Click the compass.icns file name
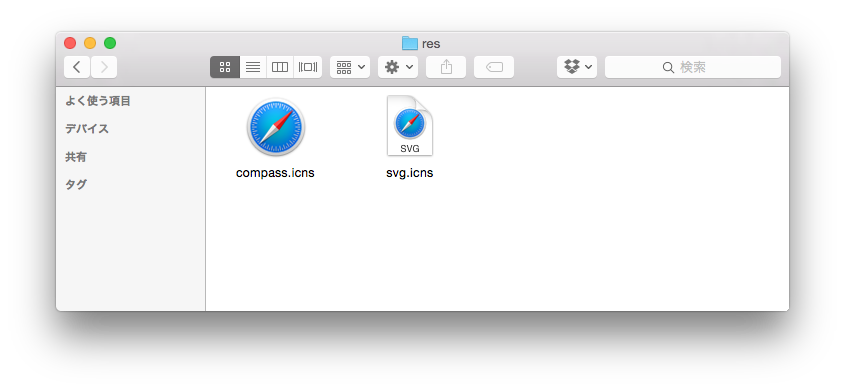The image size is (845, 391). point(275,173)
